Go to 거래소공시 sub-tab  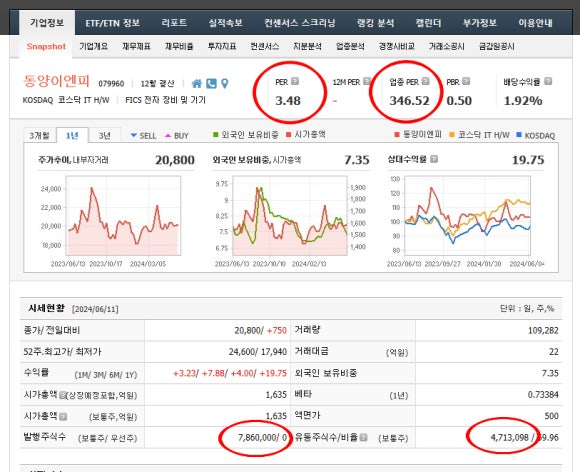coord(446,47)
